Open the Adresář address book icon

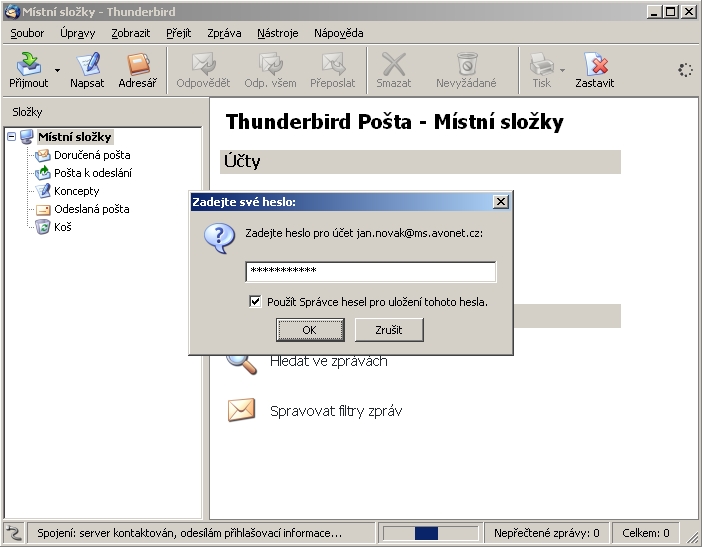pyautogui.click(x=137, y=64)
